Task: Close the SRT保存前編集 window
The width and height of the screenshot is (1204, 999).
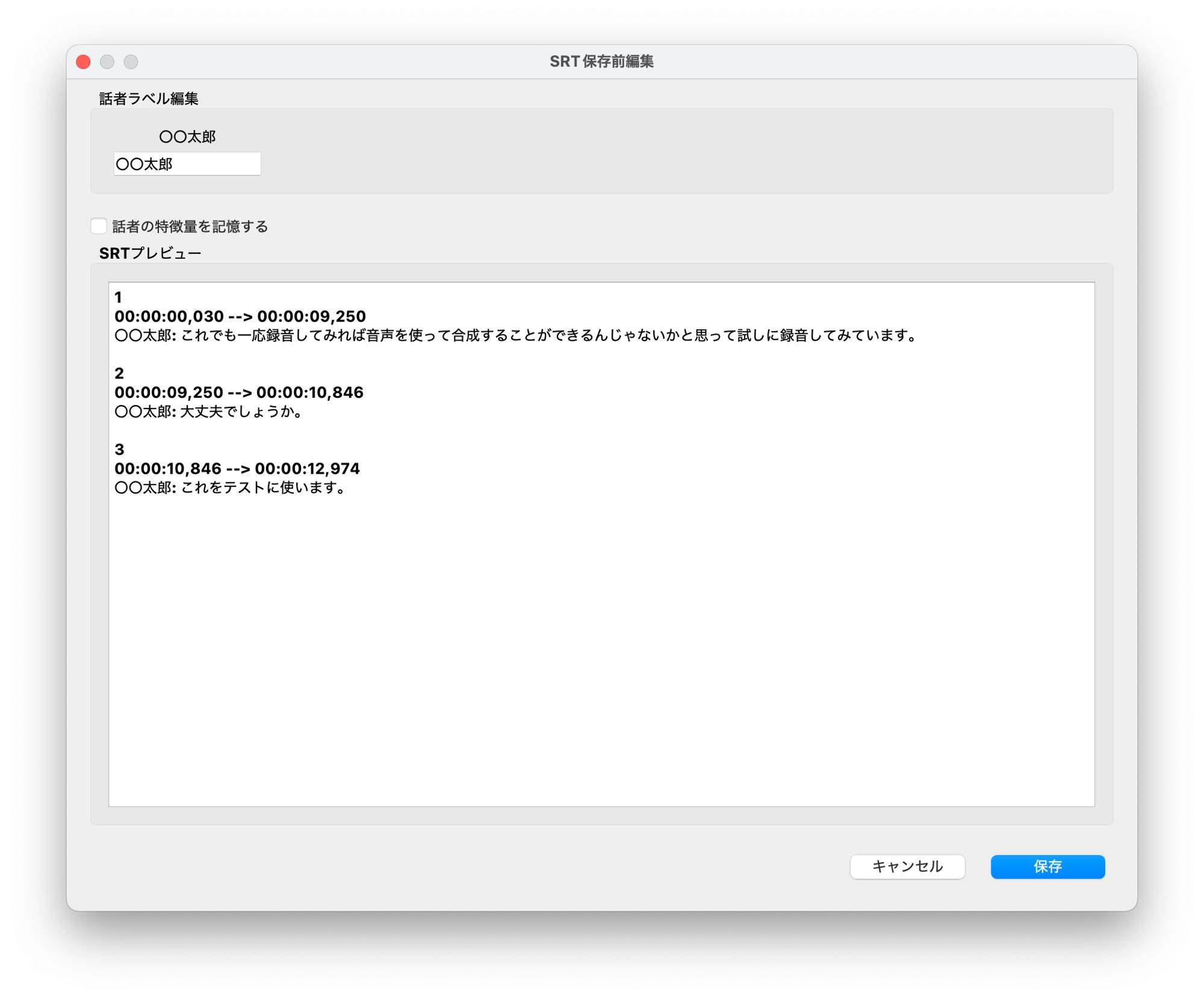Action: coord(84,62)
